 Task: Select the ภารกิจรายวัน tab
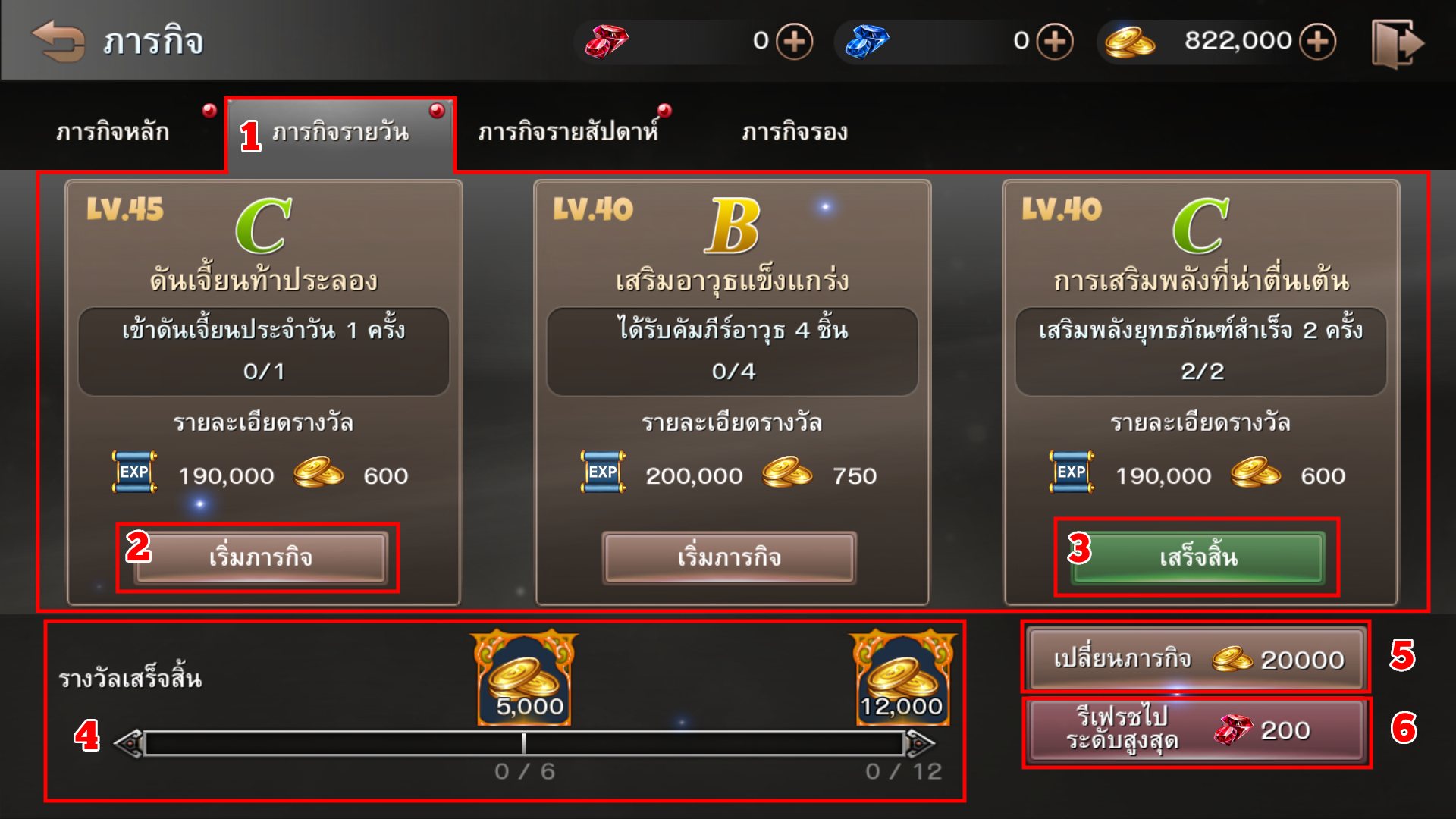point(340,133)
